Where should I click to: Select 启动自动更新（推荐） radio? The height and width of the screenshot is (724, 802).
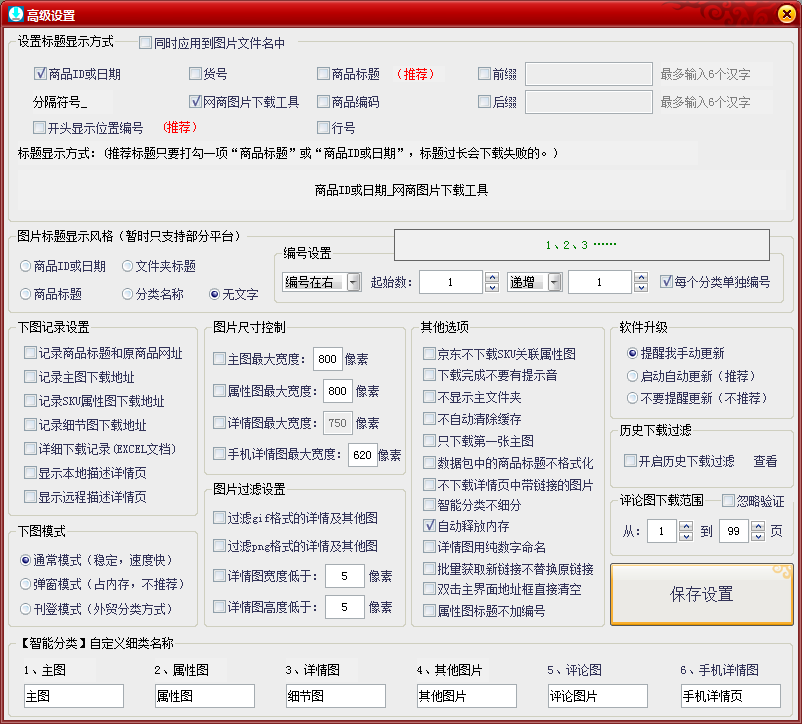pos(632,376)
